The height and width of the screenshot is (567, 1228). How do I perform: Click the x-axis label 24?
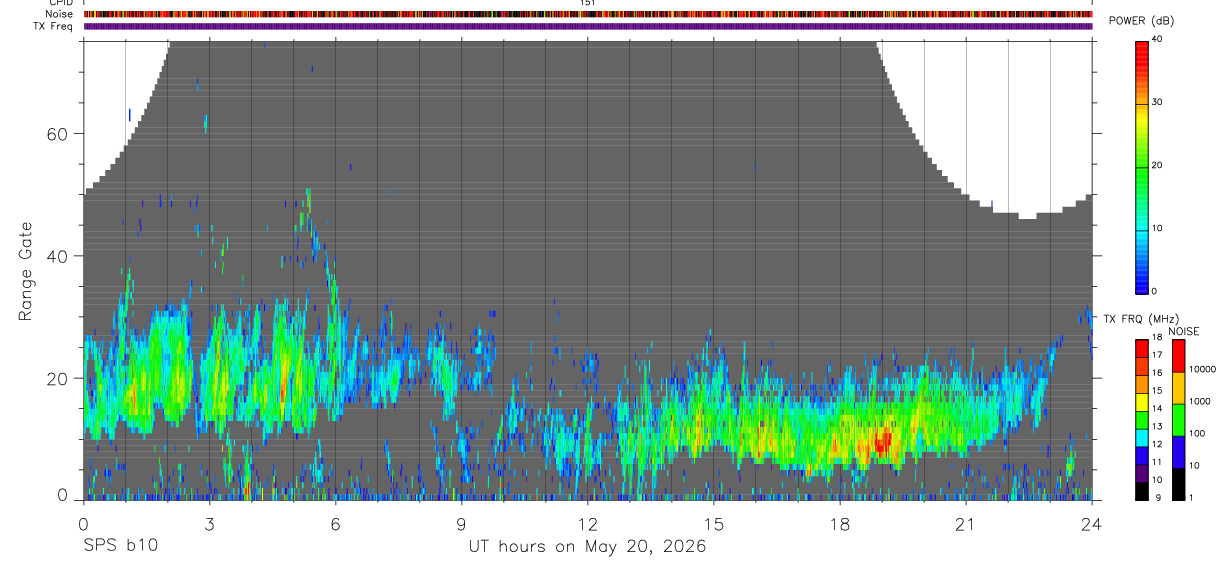click(x=1092, y=524)
